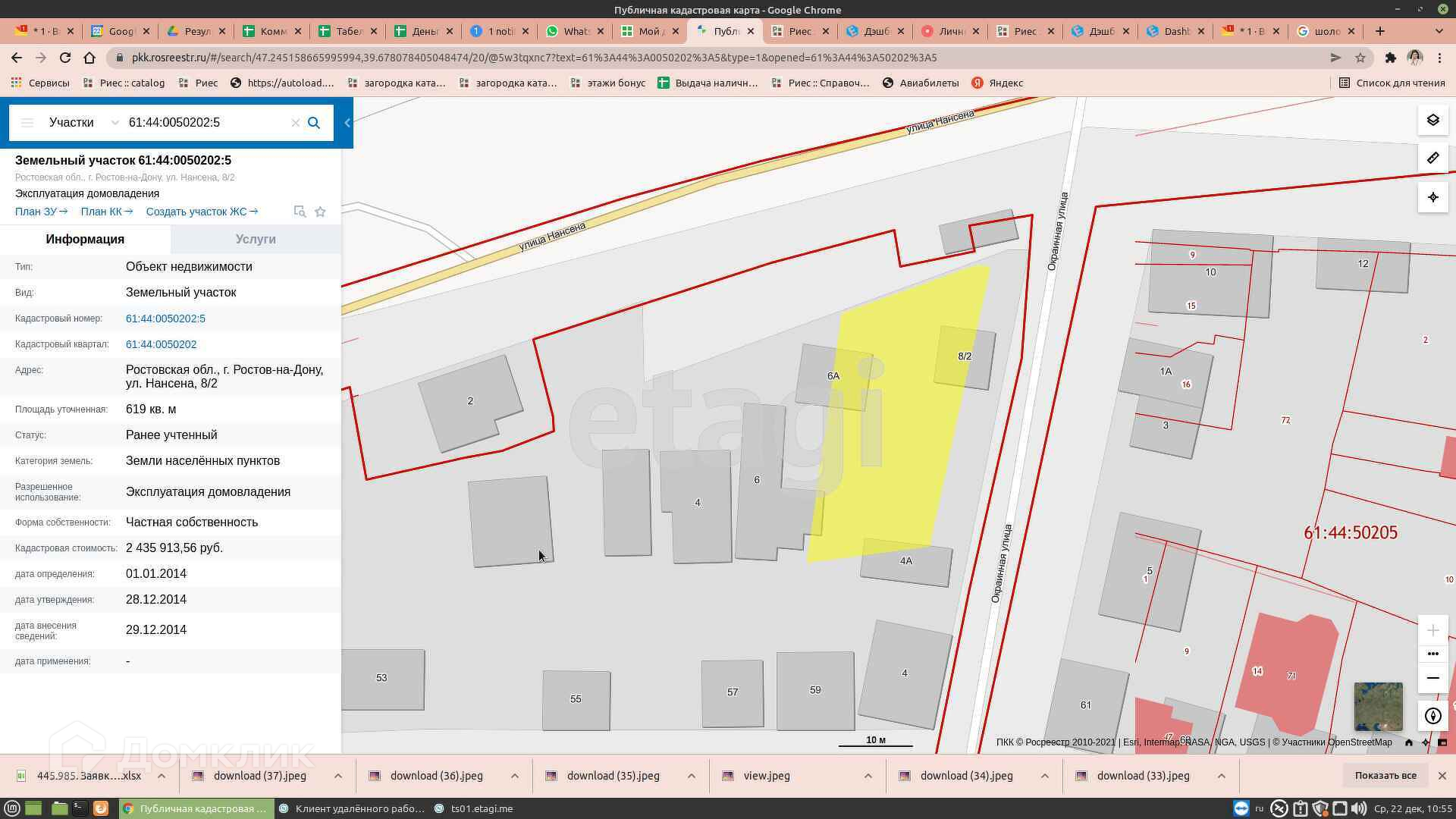The width and height of the screenshot is (1456, 819).
Task: Open the hamburger menu in search panel
Action: (x=27, y=123)
